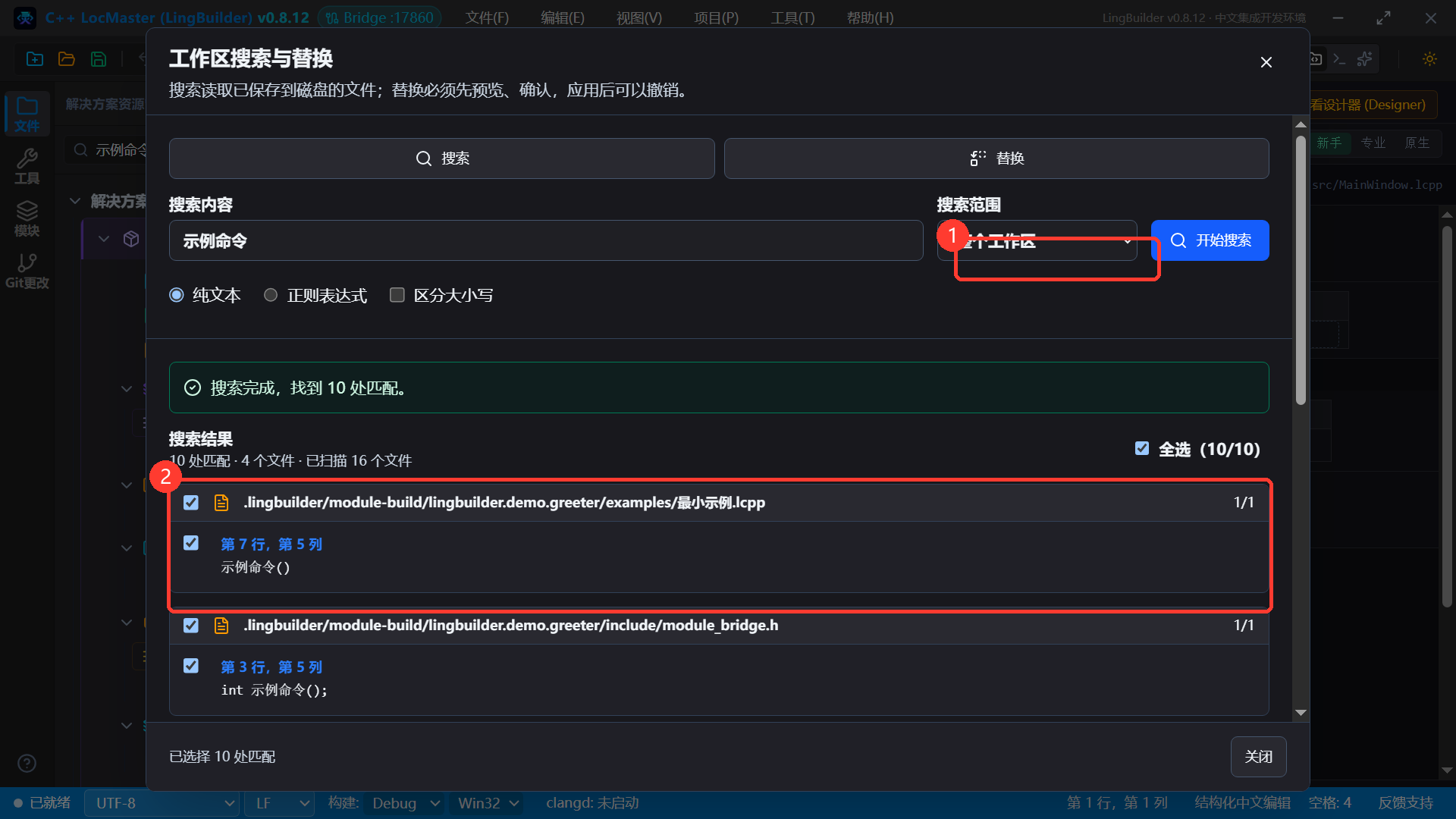1456x819 pixels.
Task: Select the 纯文本 radio option
Action: 177,295
